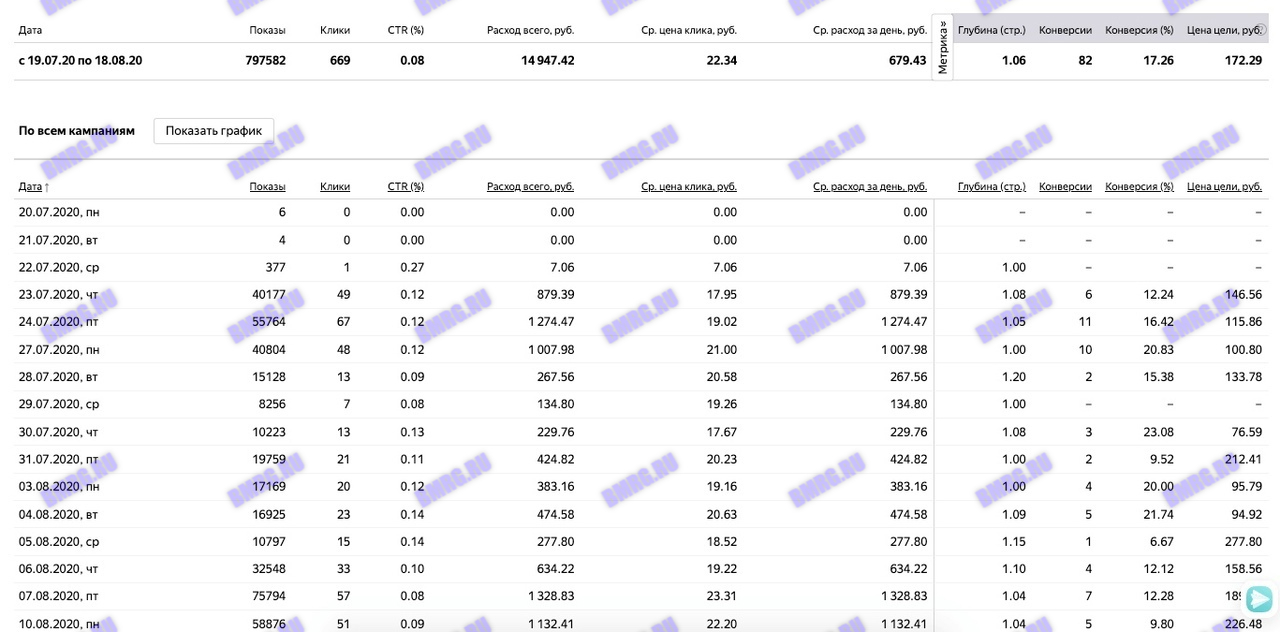Sort table by underlined CTR (%) header
This screenshot has height=632, width=1280.
tap(405, 186)
